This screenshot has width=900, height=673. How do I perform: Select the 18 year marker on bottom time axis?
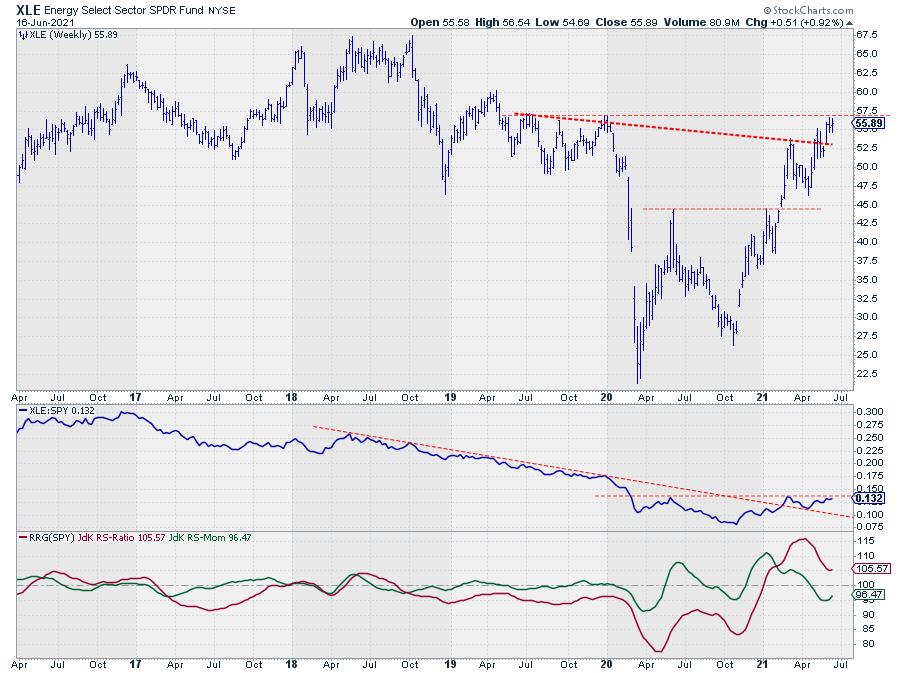[x=293, y=663]
